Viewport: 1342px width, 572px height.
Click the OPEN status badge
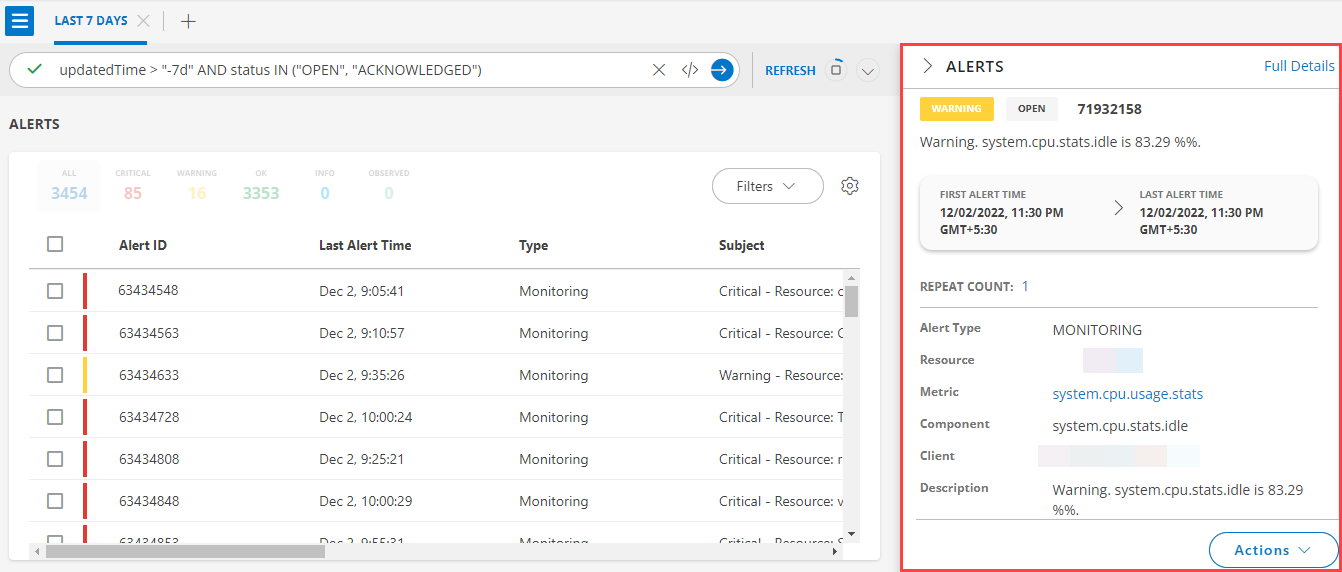point(1031,109)
